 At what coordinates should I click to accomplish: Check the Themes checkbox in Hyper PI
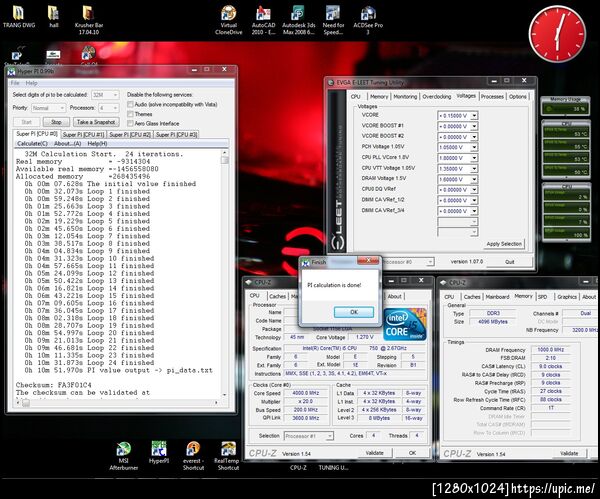(130, 113)
